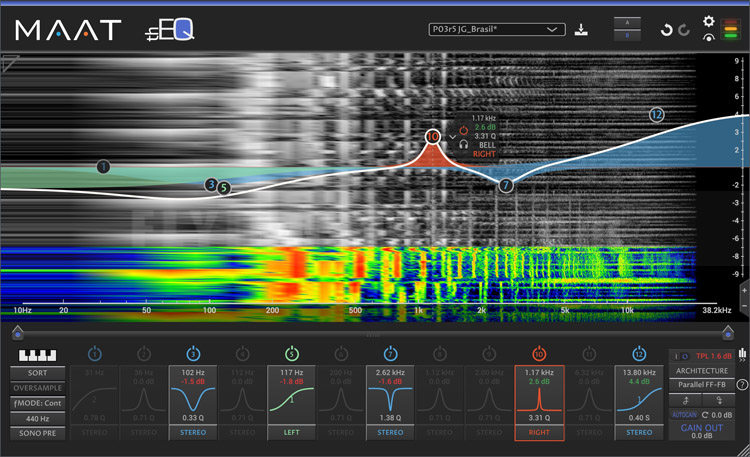Click the traffic light indicator icon
Viewport: 750px width, 457px height.
pos(730,29)
